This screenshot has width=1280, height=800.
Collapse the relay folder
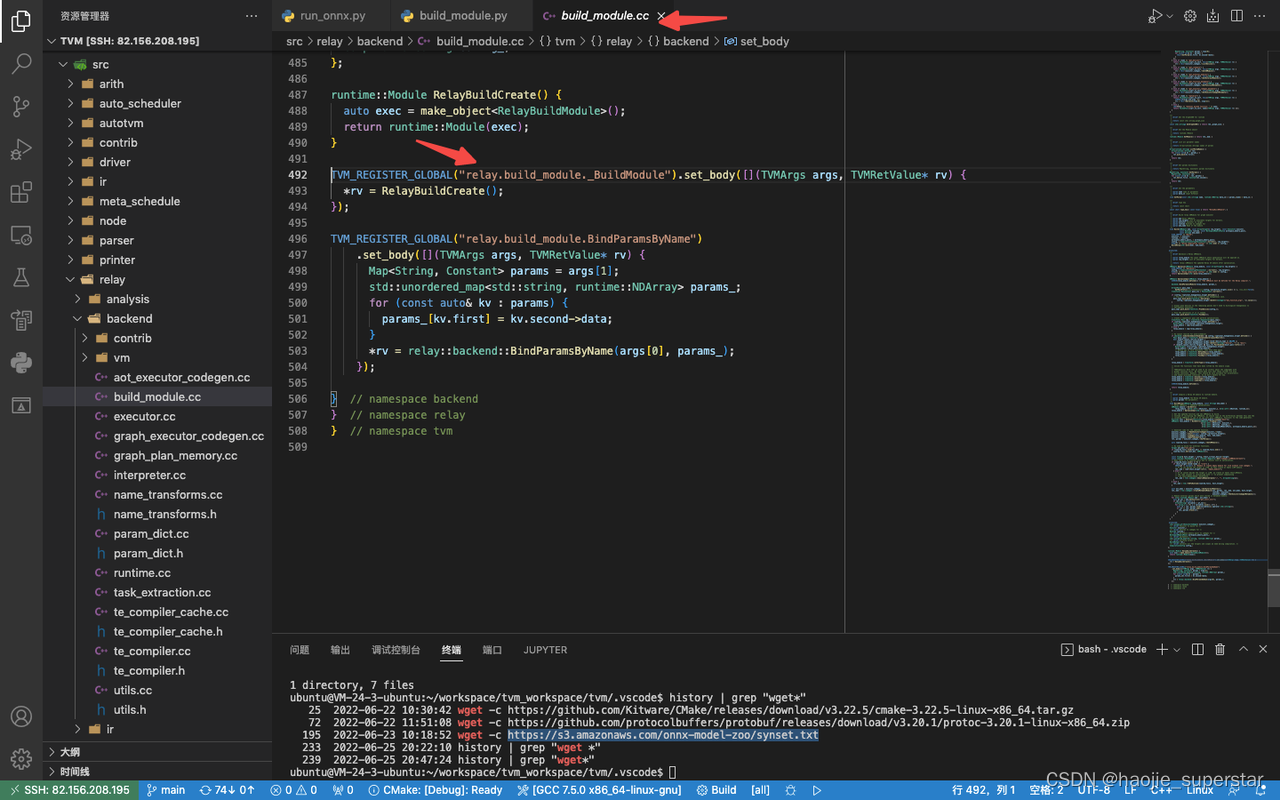click(x=157, y=279)
